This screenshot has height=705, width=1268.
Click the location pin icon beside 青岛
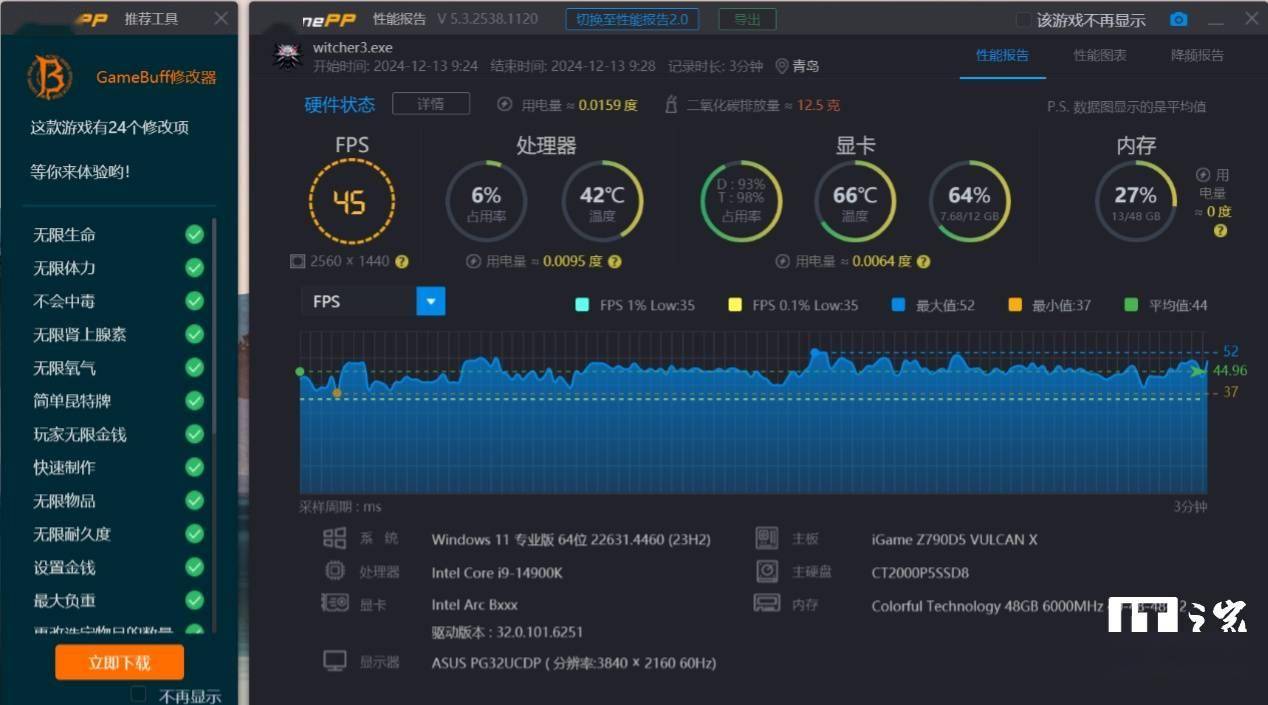pos(782,66)
